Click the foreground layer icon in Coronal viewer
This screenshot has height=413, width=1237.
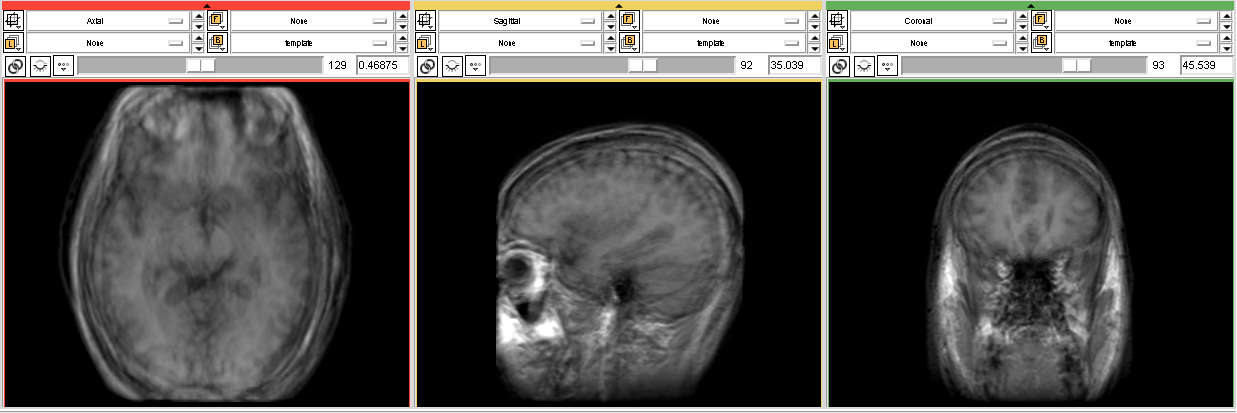(x=1042, y=20)
